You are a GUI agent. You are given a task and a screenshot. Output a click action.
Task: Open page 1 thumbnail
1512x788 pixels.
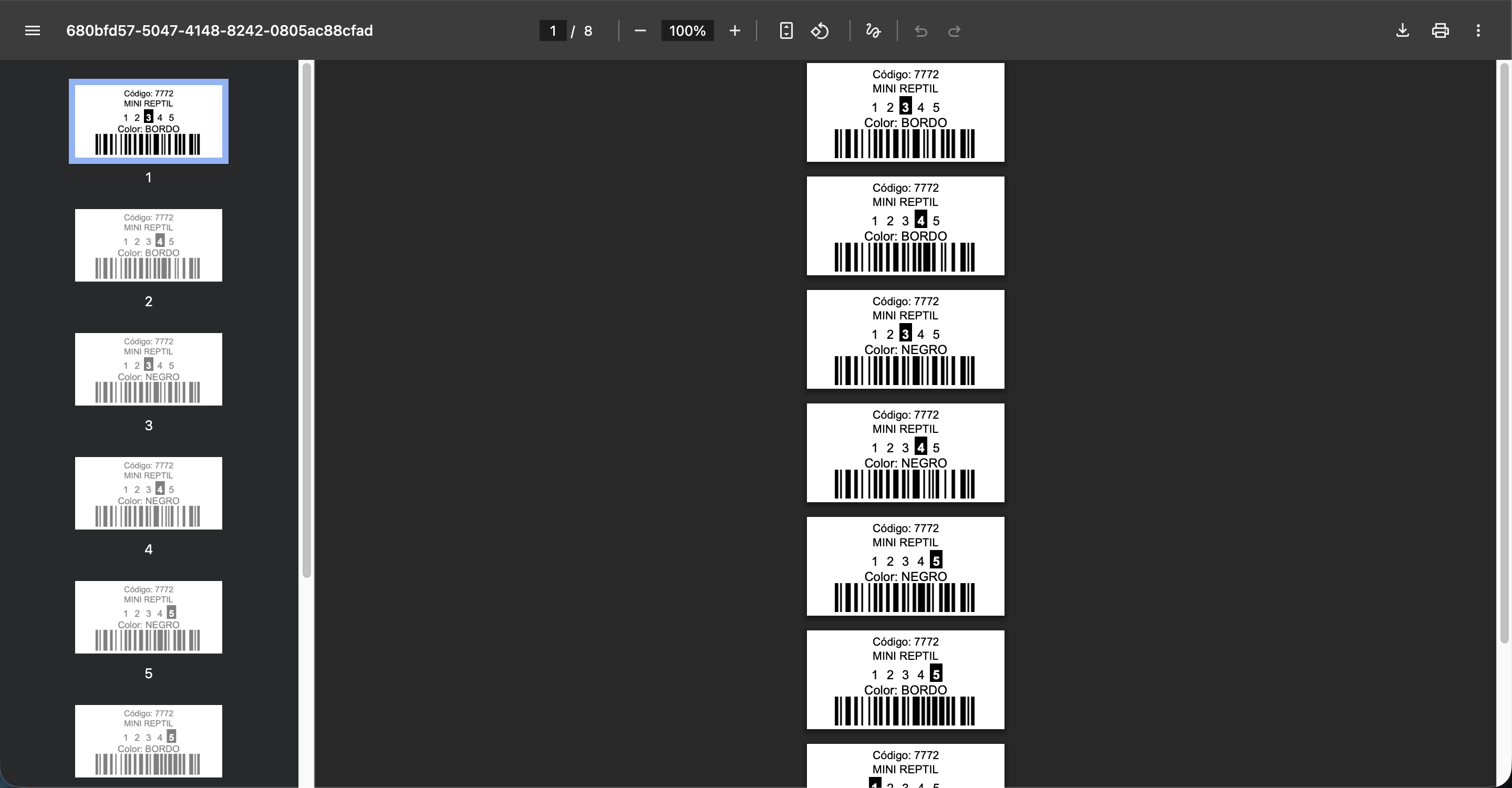click(149, 121)
